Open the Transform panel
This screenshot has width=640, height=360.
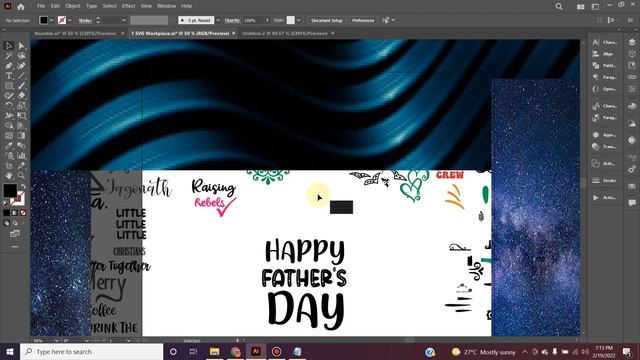[604, 147]
